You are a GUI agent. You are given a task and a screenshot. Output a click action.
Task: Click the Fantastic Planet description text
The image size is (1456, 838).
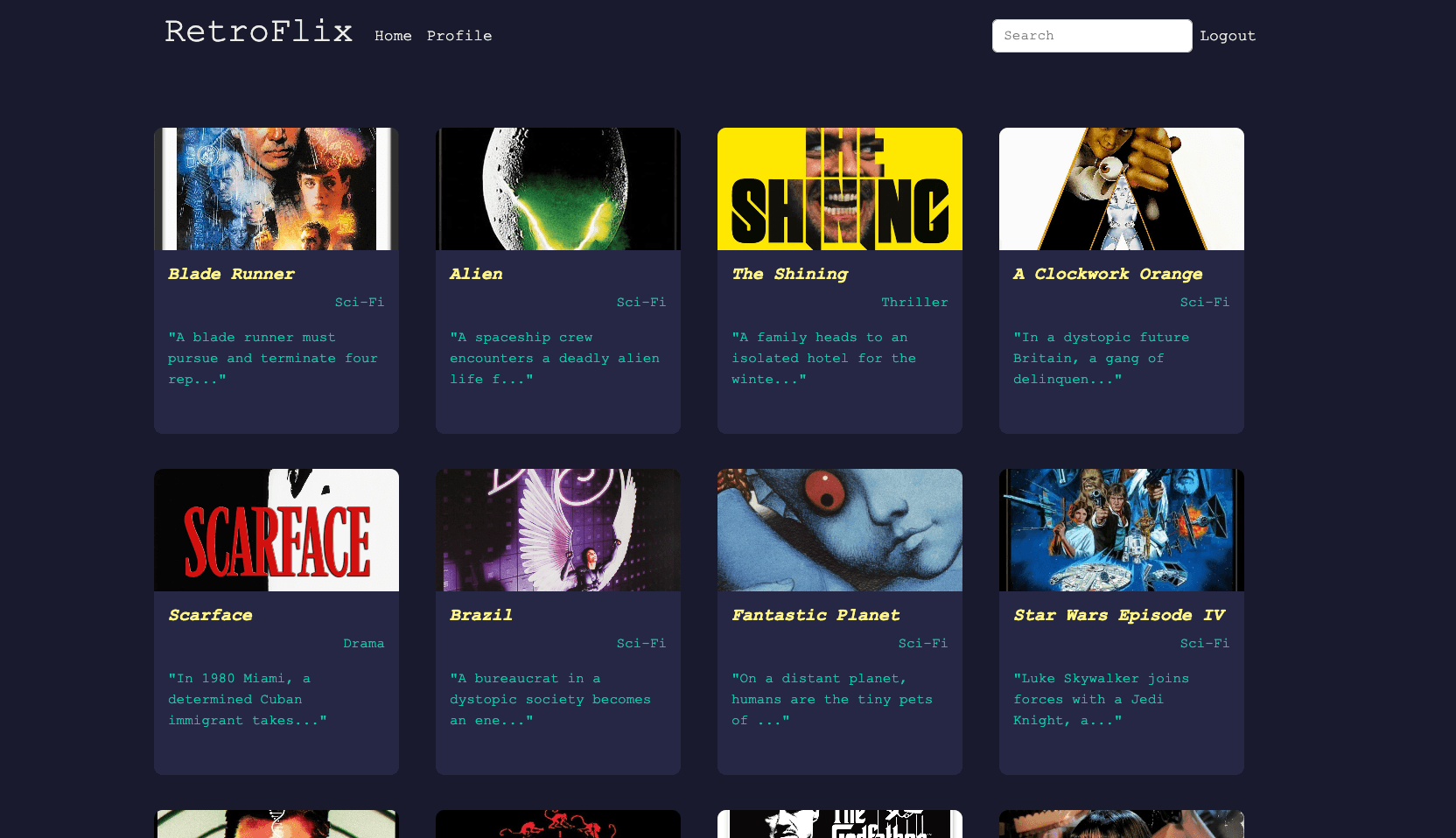pyautogui.click(x=832, y=699)
